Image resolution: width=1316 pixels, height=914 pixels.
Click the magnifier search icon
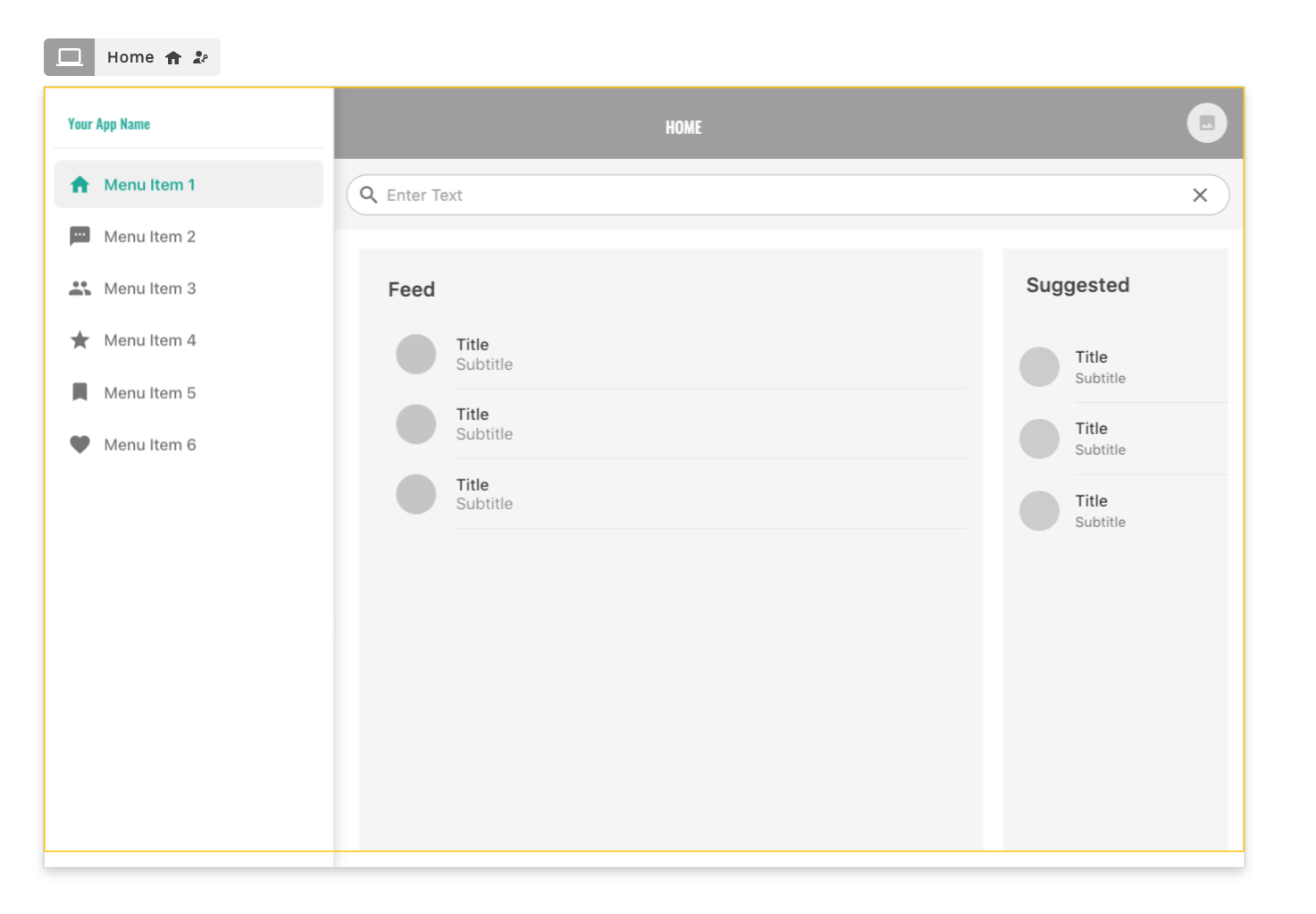pos(368,195)
